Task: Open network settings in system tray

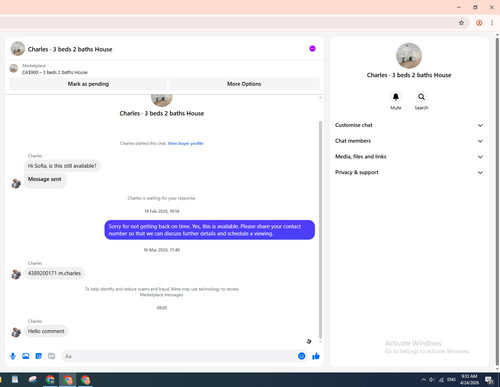Action: coord(441,380)
